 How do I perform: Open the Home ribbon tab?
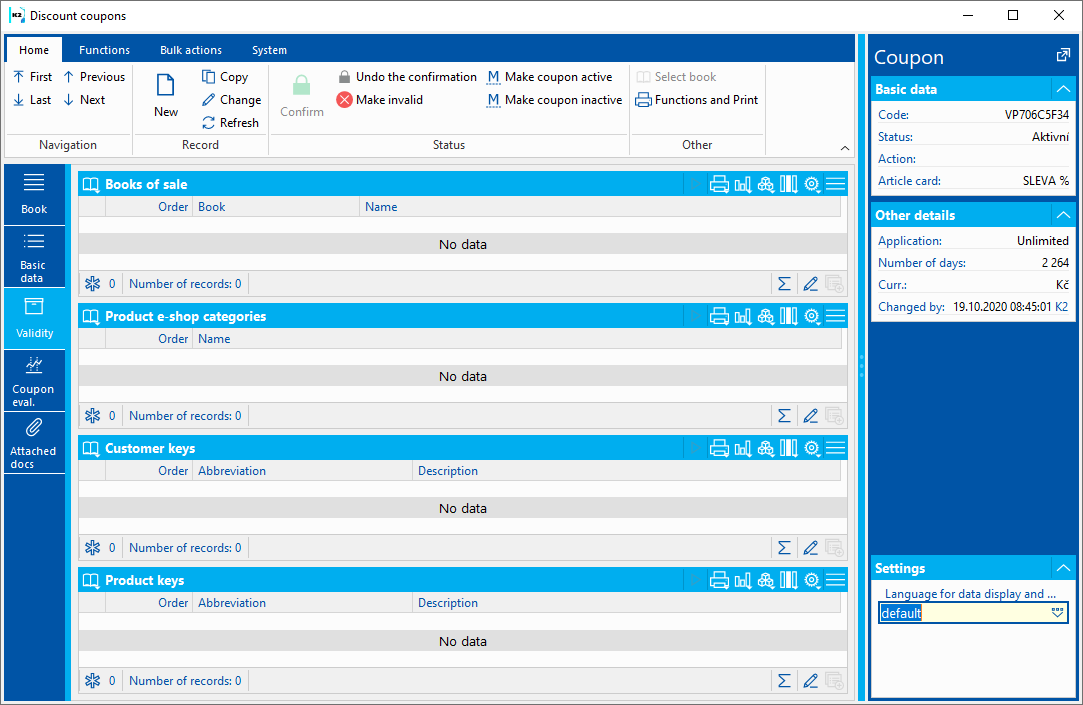point(34,50)
